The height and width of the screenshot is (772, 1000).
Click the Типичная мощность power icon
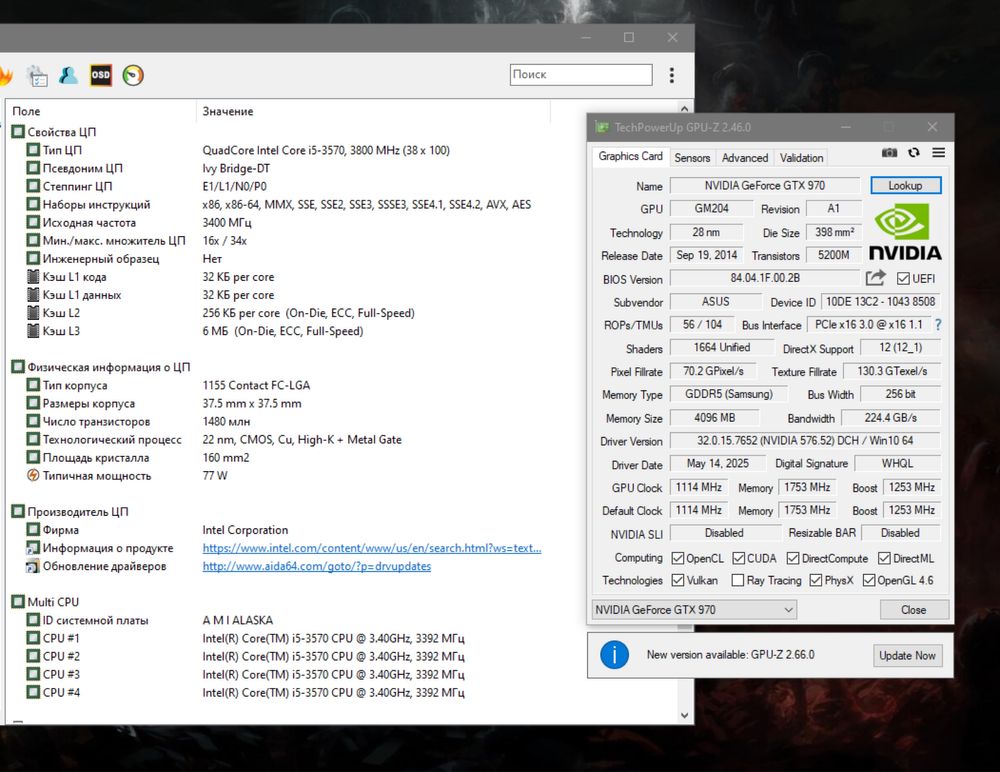click(x=33, y=475)
